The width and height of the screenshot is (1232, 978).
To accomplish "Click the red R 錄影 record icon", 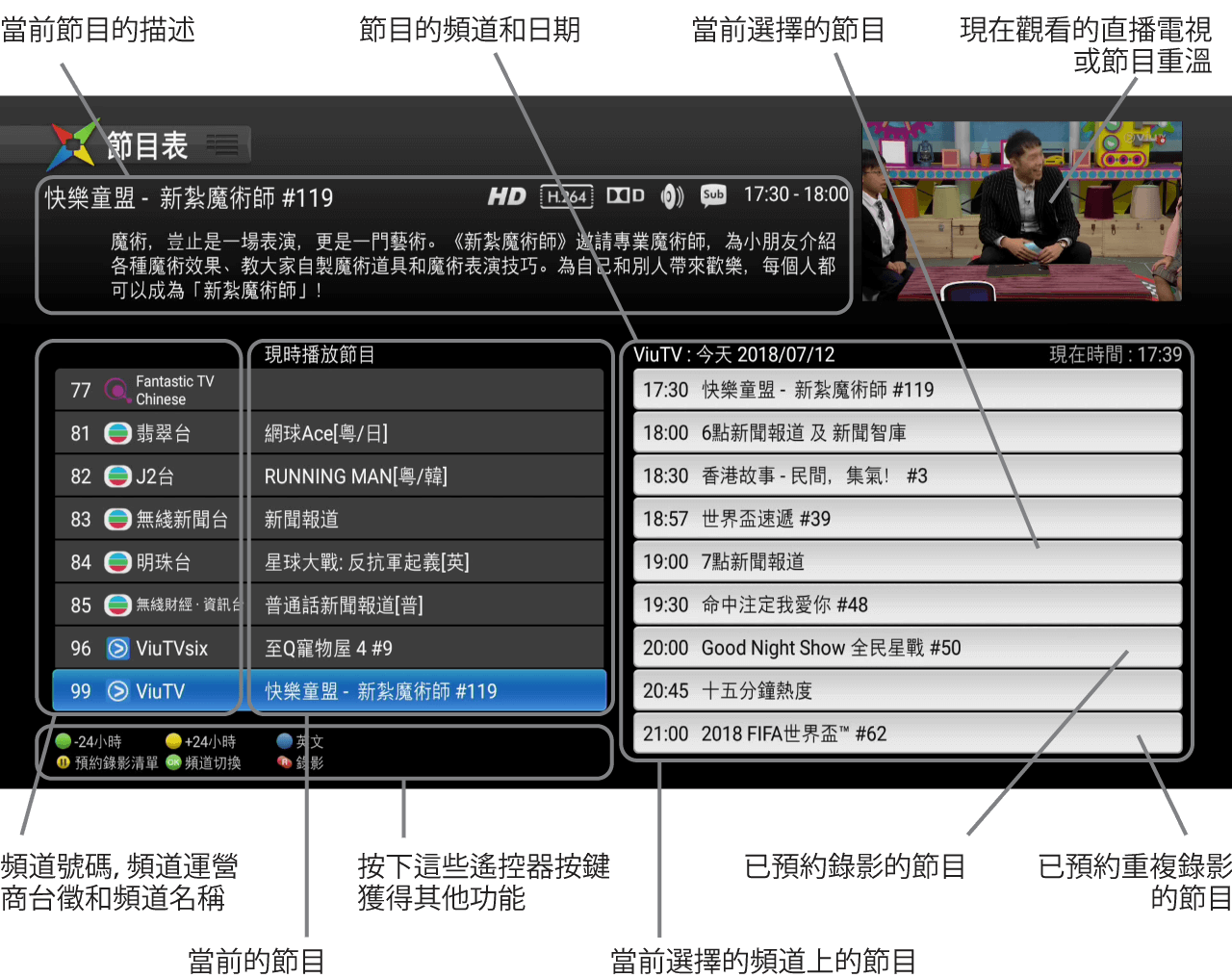I will pyautogui.click(x=284, y=762).
